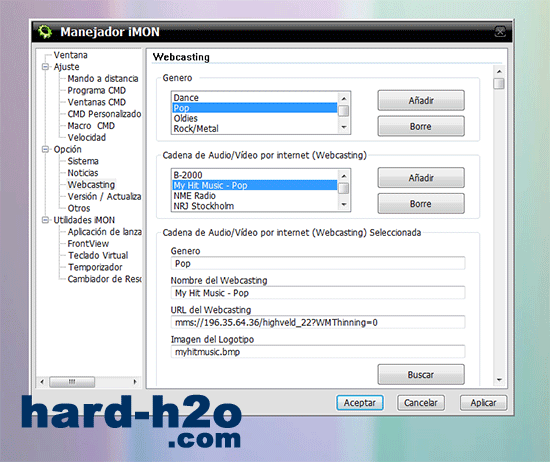Click the Imagen del Logotipo field

coord(318,352)
